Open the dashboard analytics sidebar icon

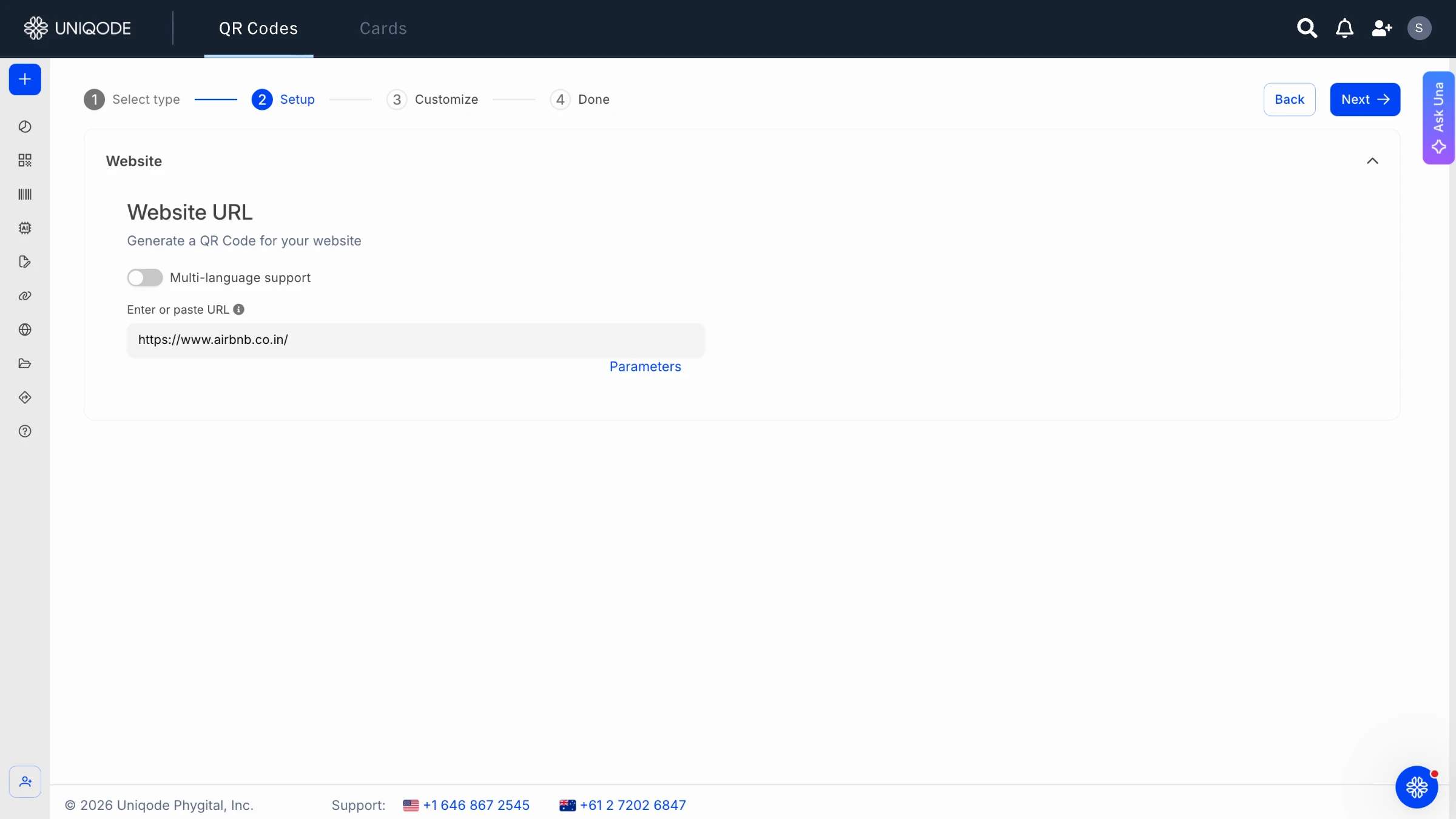[25, 127]
